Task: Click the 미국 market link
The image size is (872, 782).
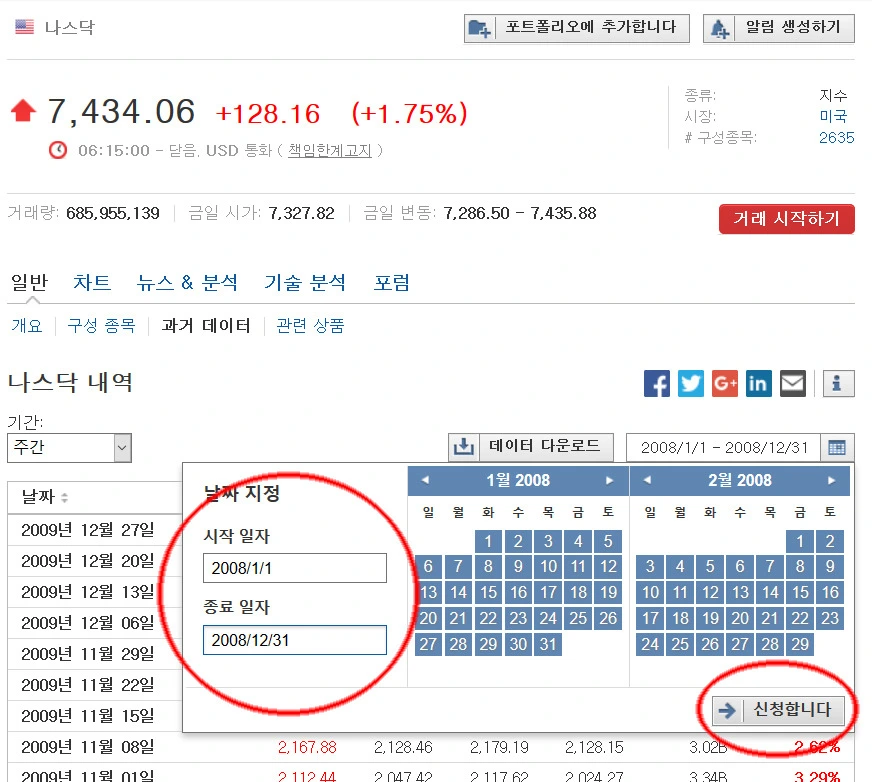Action: (x=833, y=116)
